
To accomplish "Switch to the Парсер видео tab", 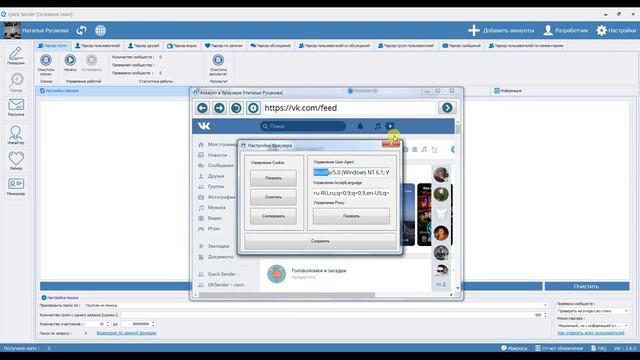I will 182,46.
